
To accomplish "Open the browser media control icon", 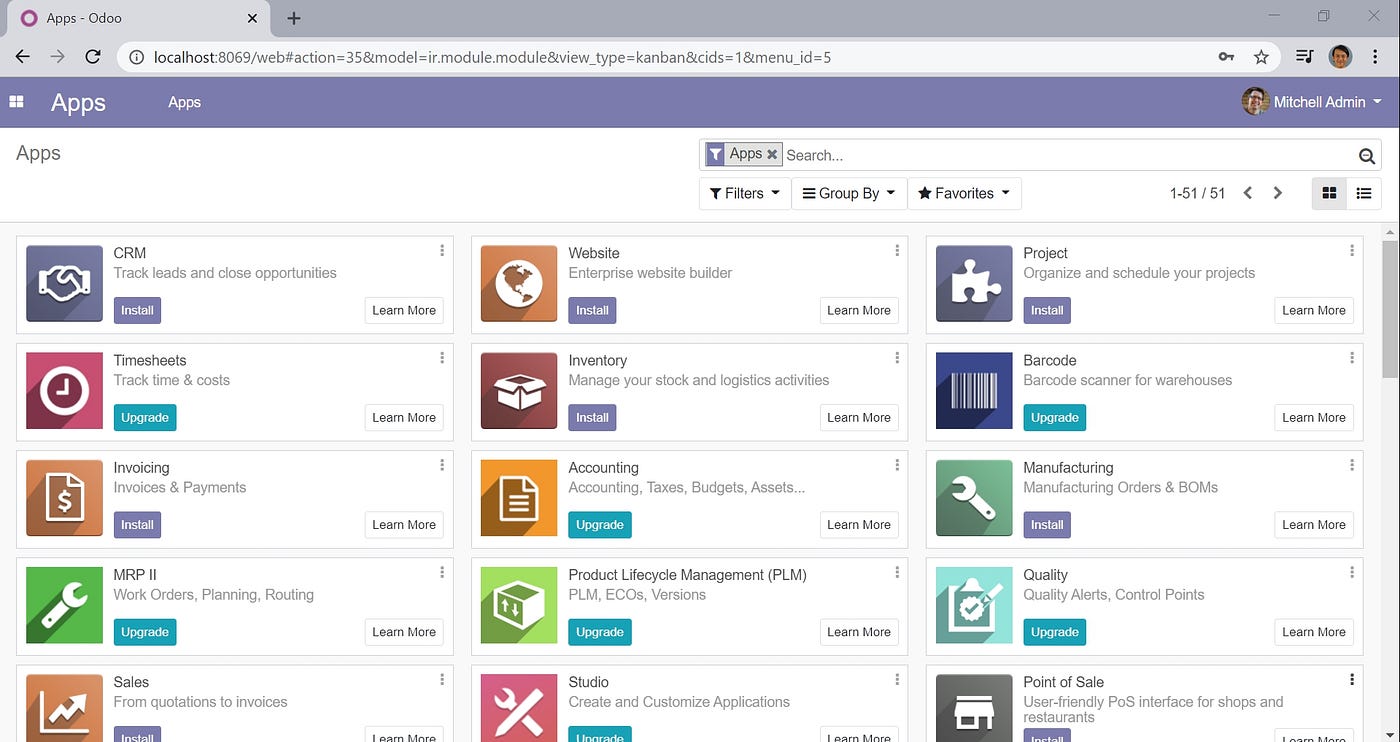I will (x=1304, y=57).
